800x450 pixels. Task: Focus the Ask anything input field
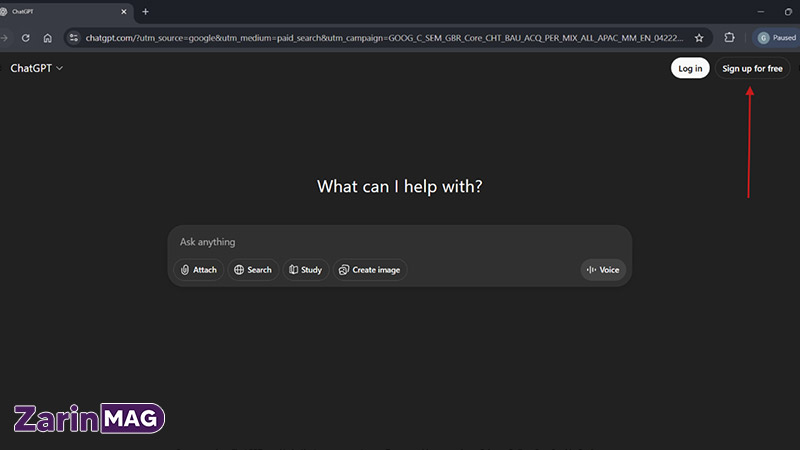click(x=399, y=242)
